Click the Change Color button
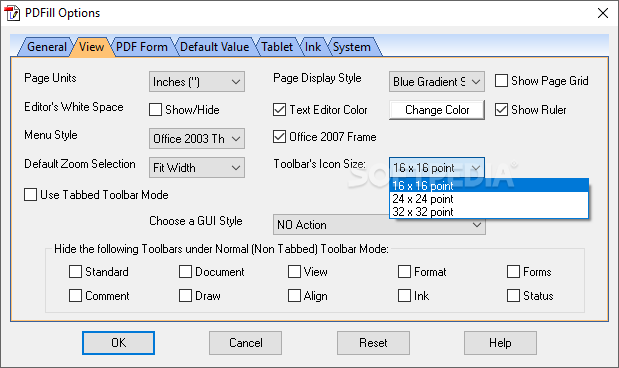619x368 pixels. [437, 110]
